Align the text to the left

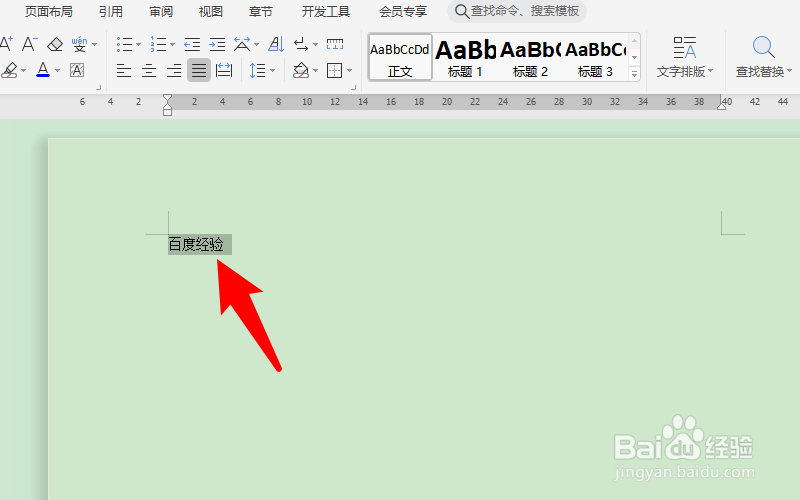(123, 70)
